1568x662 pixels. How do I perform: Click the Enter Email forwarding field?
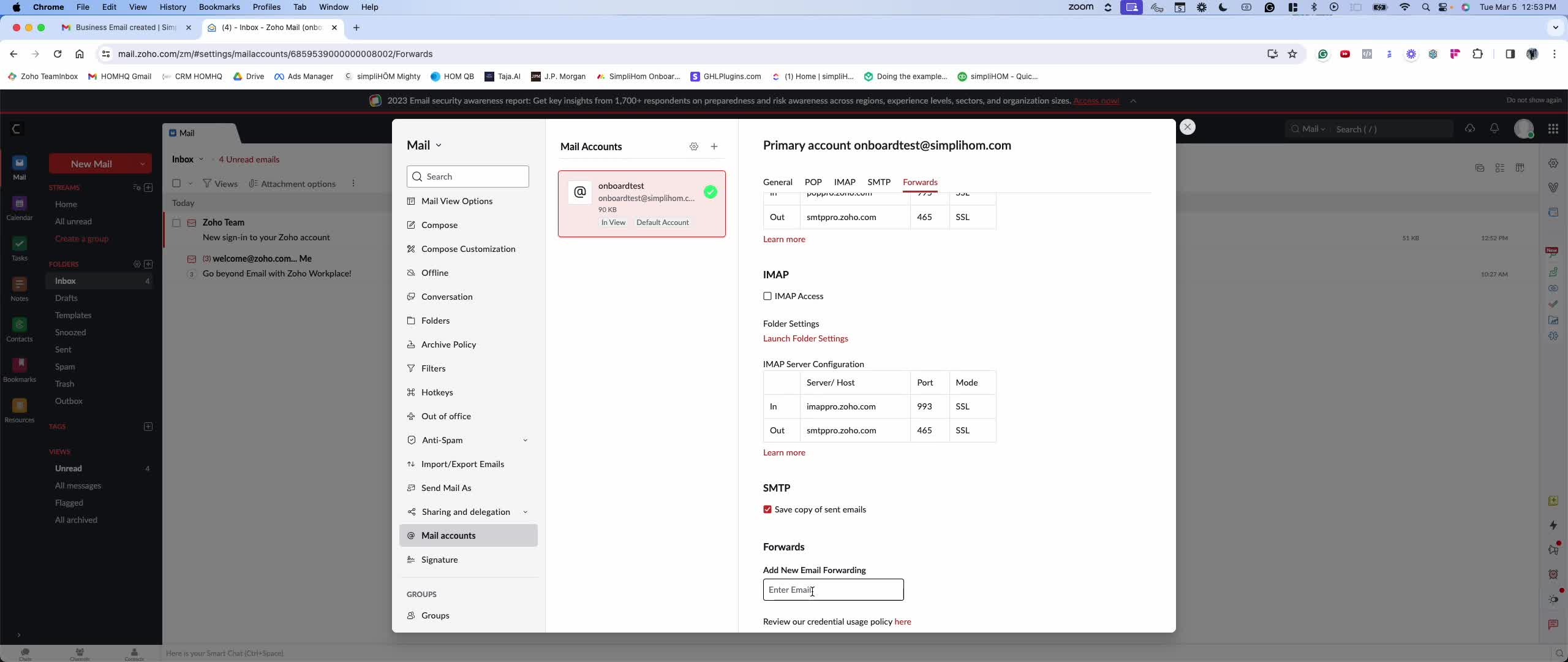(833, 590)
